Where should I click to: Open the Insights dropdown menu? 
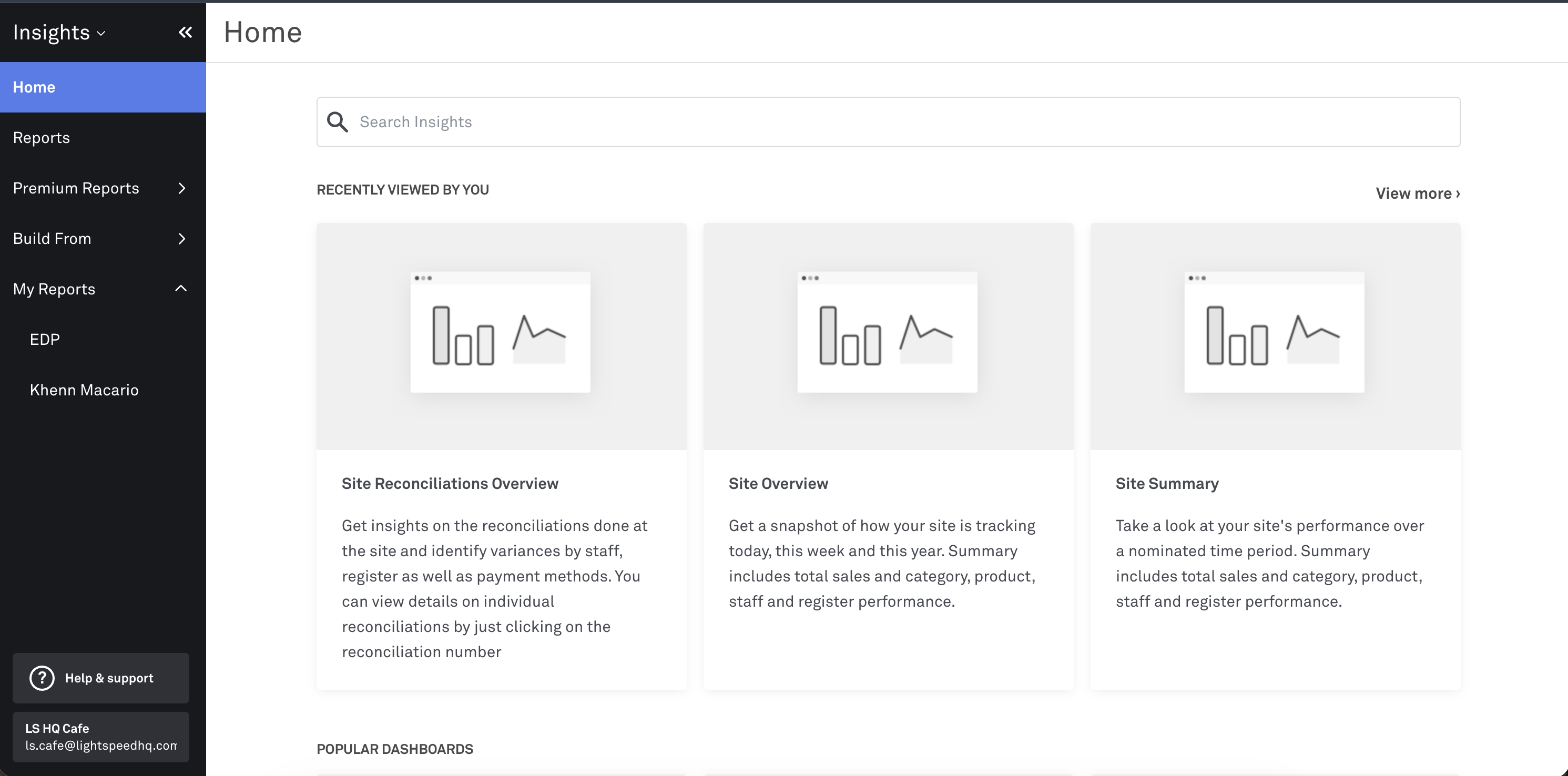coord(59,32)
